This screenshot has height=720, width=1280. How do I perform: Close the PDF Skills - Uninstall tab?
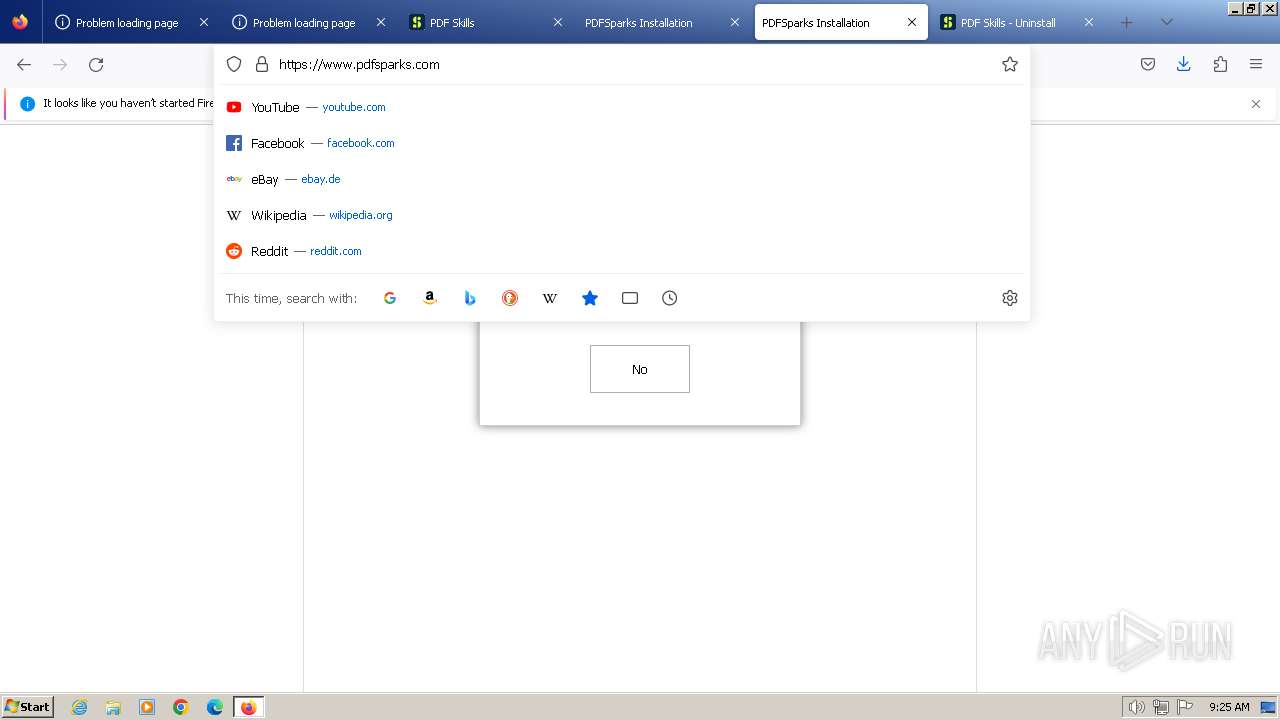pyautogui.click(x=1089, y=22)
